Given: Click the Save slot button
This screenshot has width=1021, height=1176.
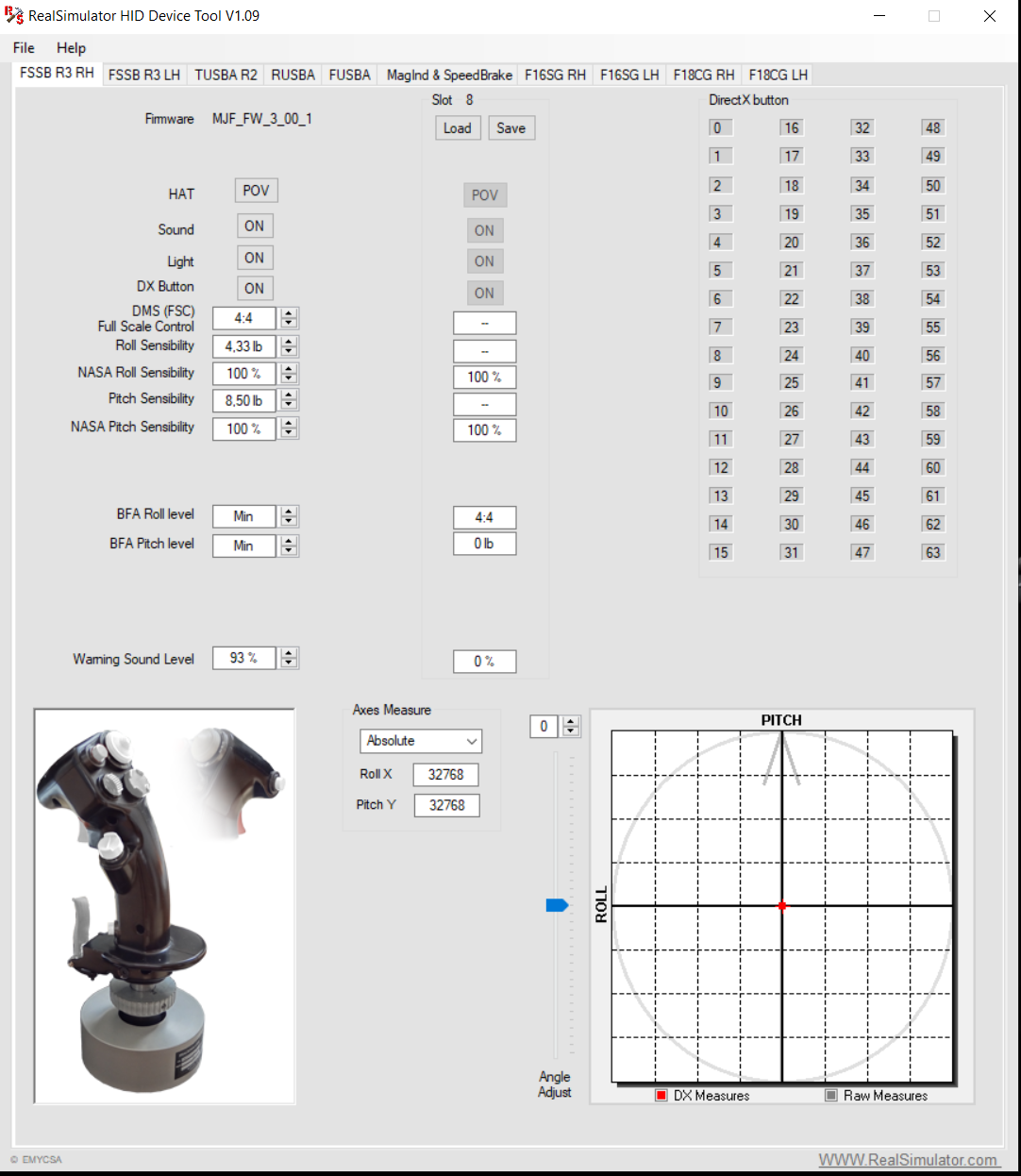Looking at the screenshot, I should pos(511,128).
